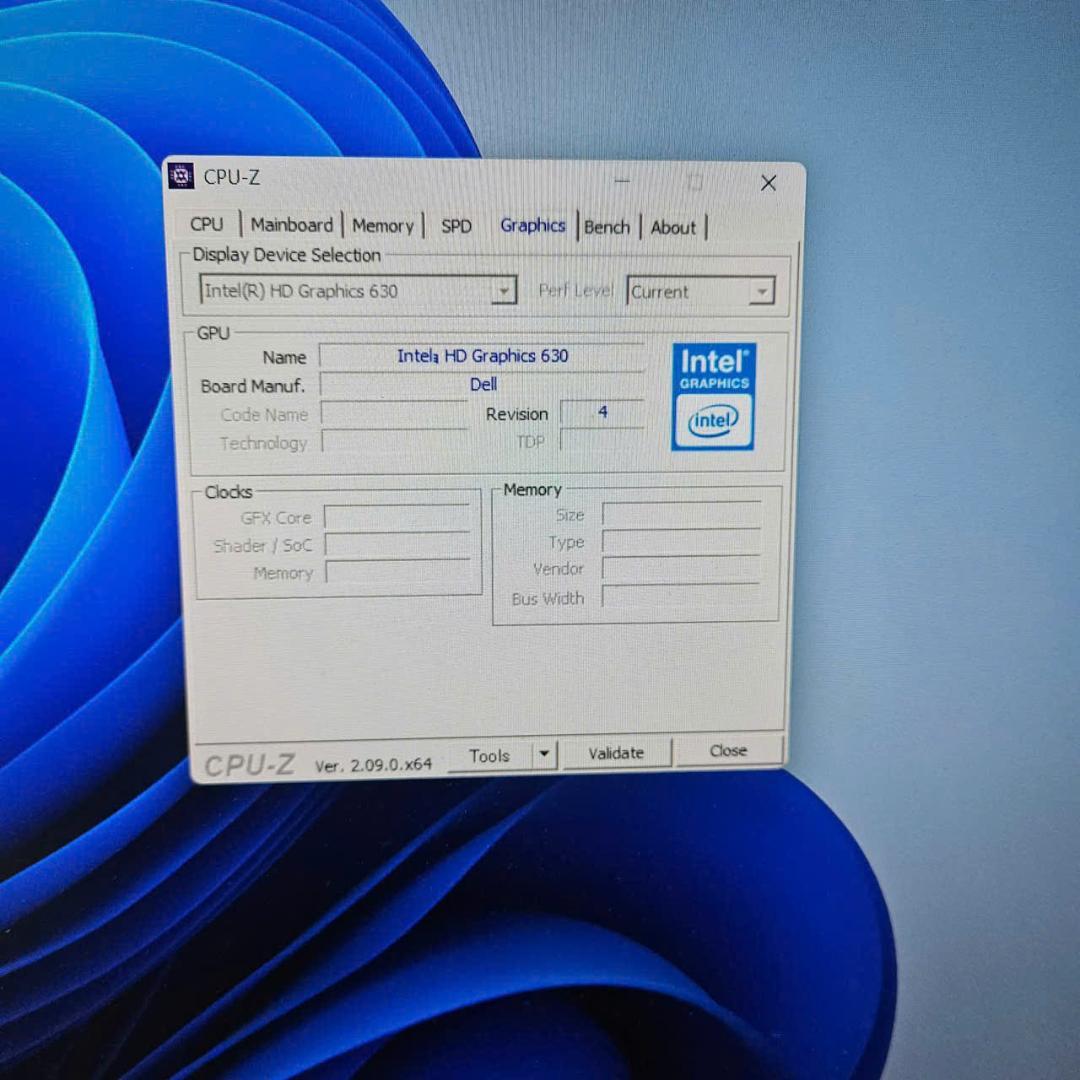Open the Mainboard tab
This screenshot has width=1080, height=1080.
point(291,225)
